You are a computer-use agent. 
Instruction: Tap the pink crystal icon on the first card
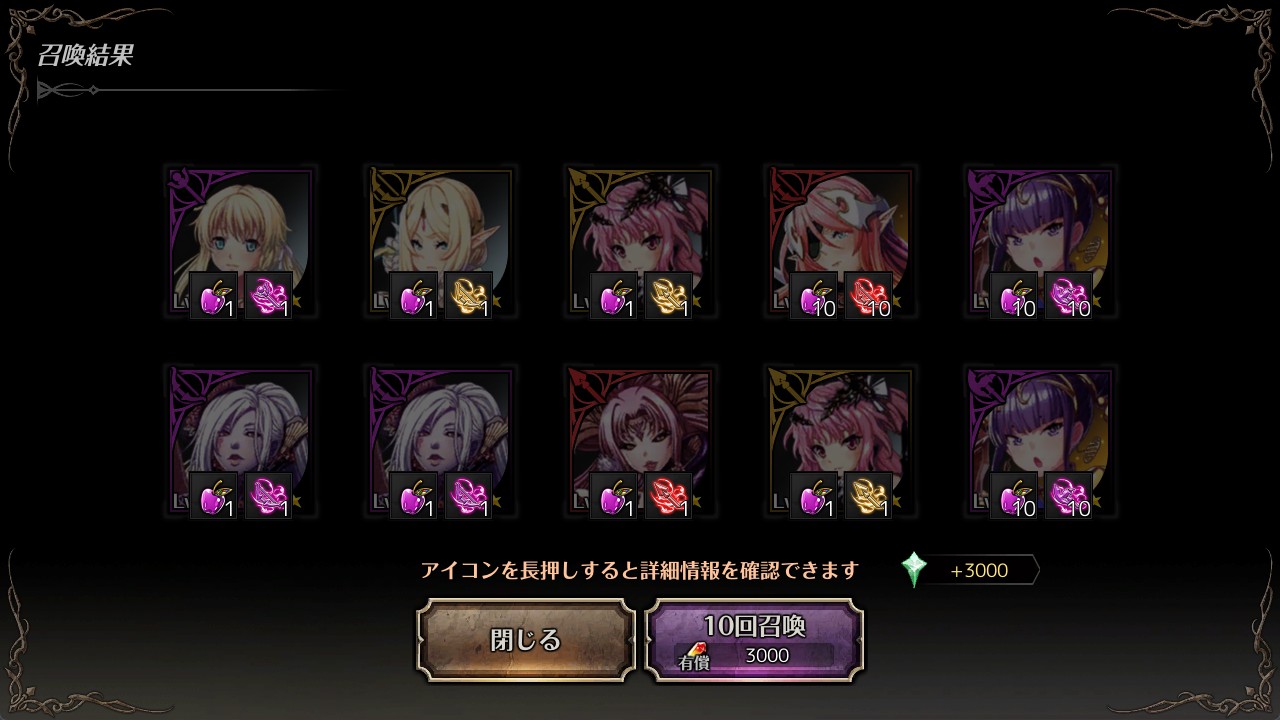click(269, 296)
